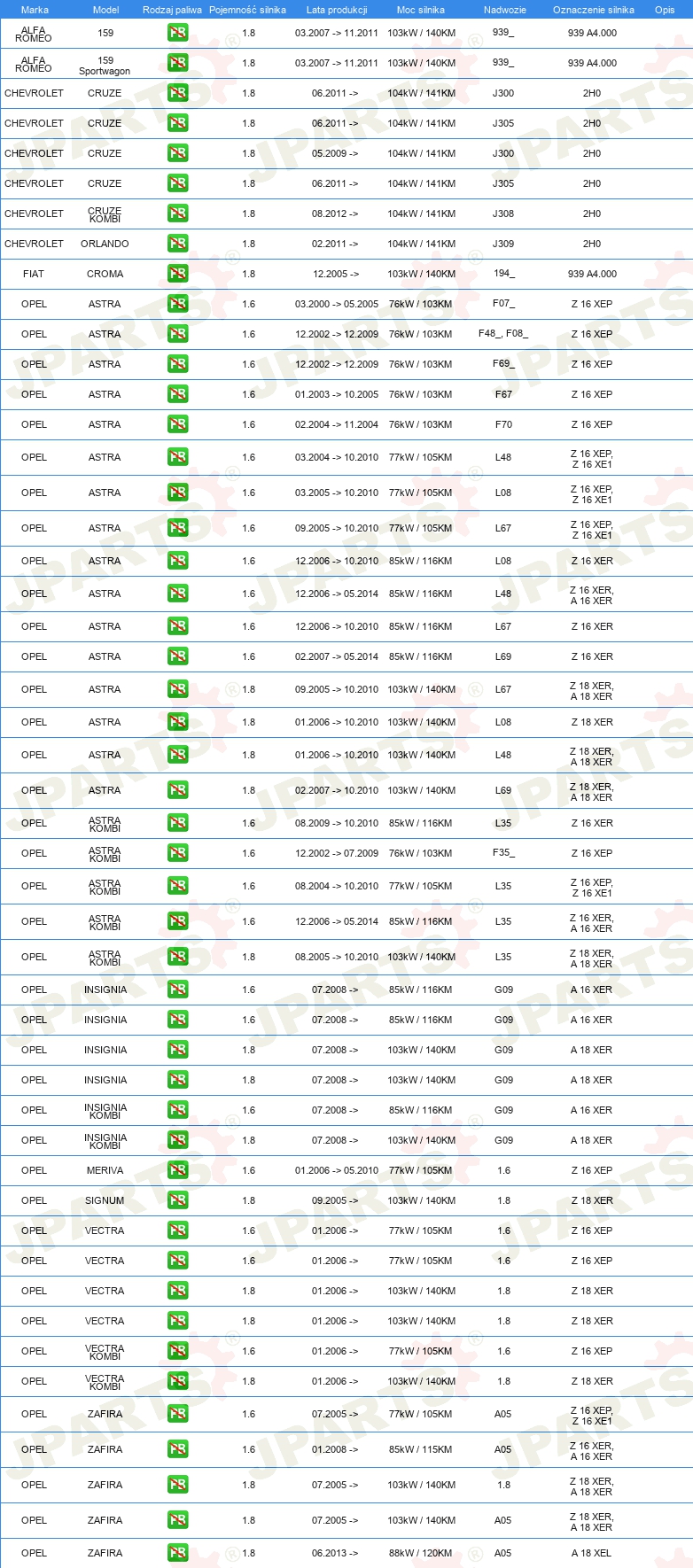Click the petrol icon in the Astra Kombi 1.8 row
The height and width of the screenshot is (1568, 693).
pos(177,957)
